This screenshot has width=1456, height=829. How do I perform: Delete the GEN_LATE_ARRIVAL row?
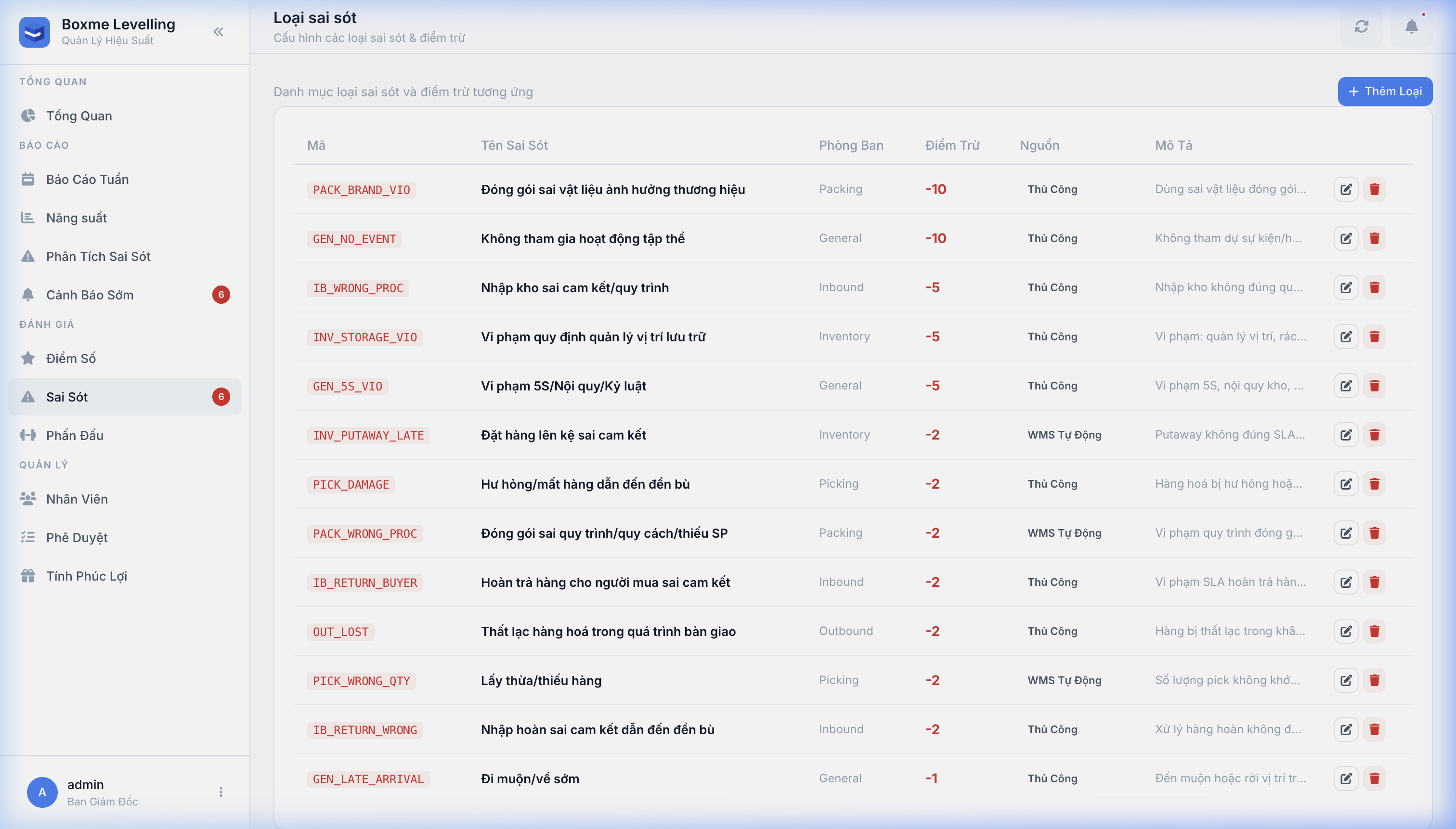[1374, 779]
